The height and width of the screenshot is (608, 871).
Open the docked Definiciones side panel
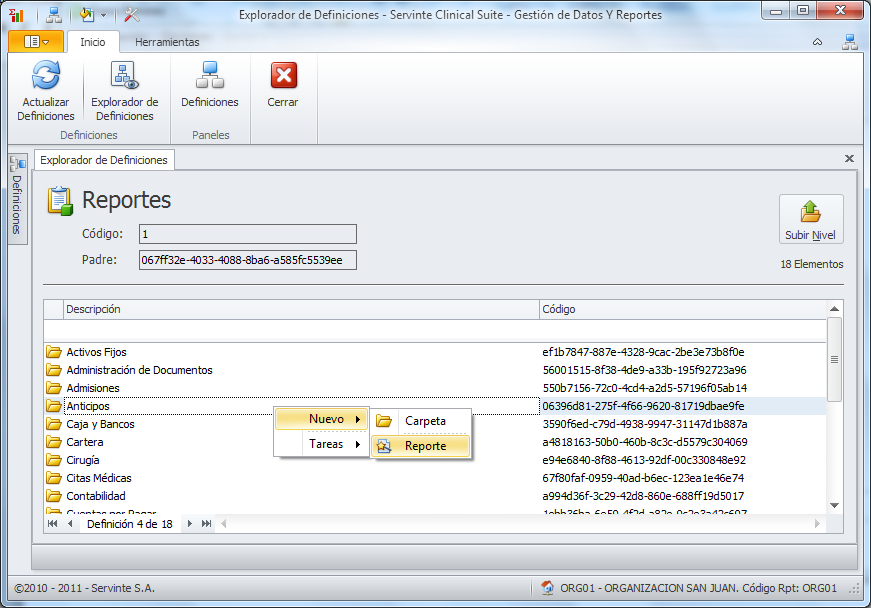pyautogui.click(x=17, y=194)
